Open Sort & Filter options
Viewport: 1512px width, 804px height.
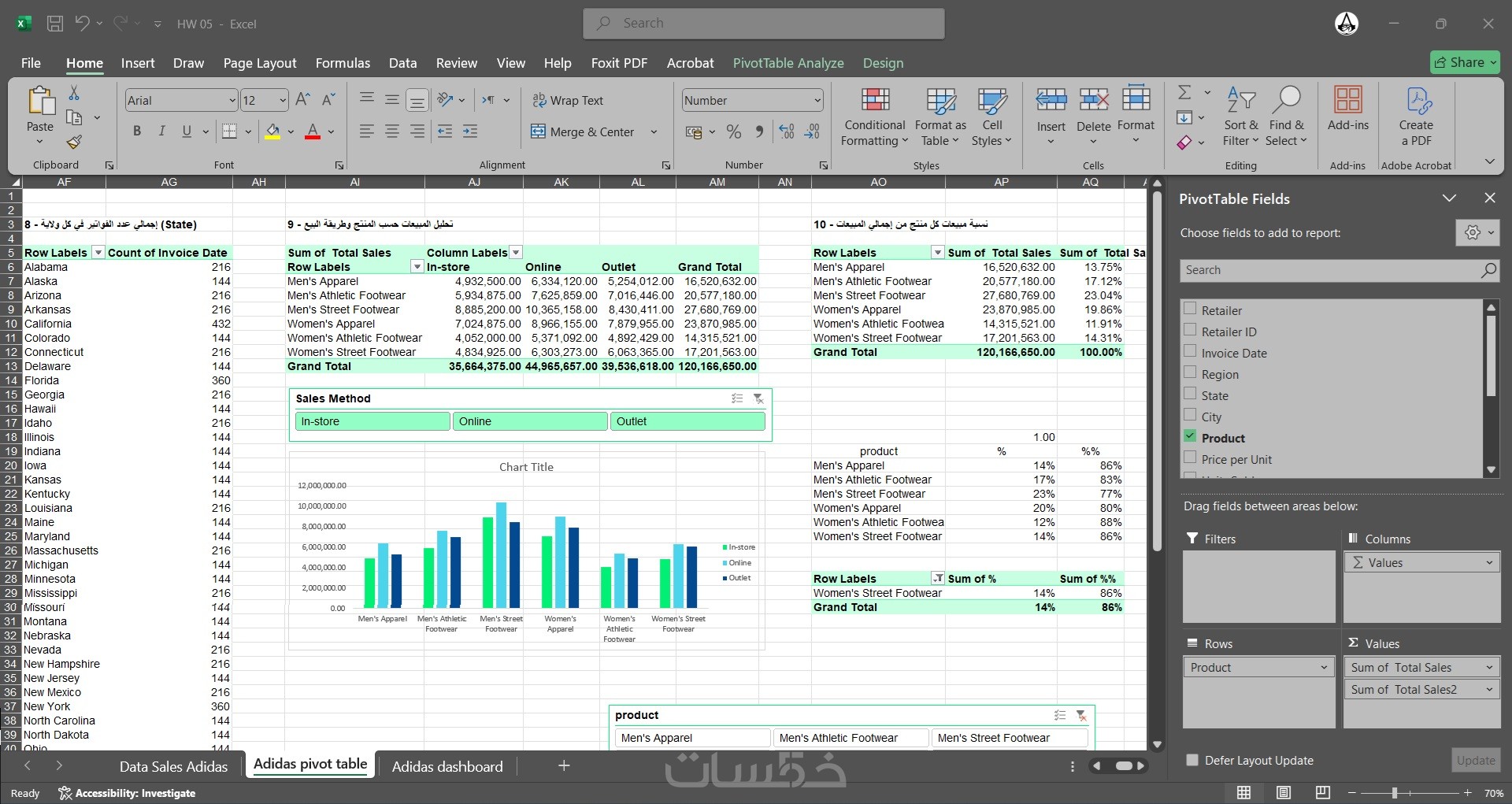click(x=1241, y=117)
